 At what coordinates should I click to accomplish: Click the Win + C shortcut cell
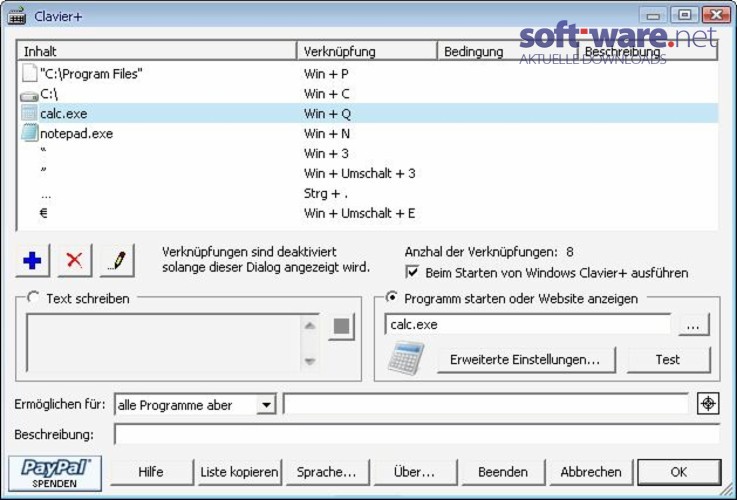click(x=327, y=94)
